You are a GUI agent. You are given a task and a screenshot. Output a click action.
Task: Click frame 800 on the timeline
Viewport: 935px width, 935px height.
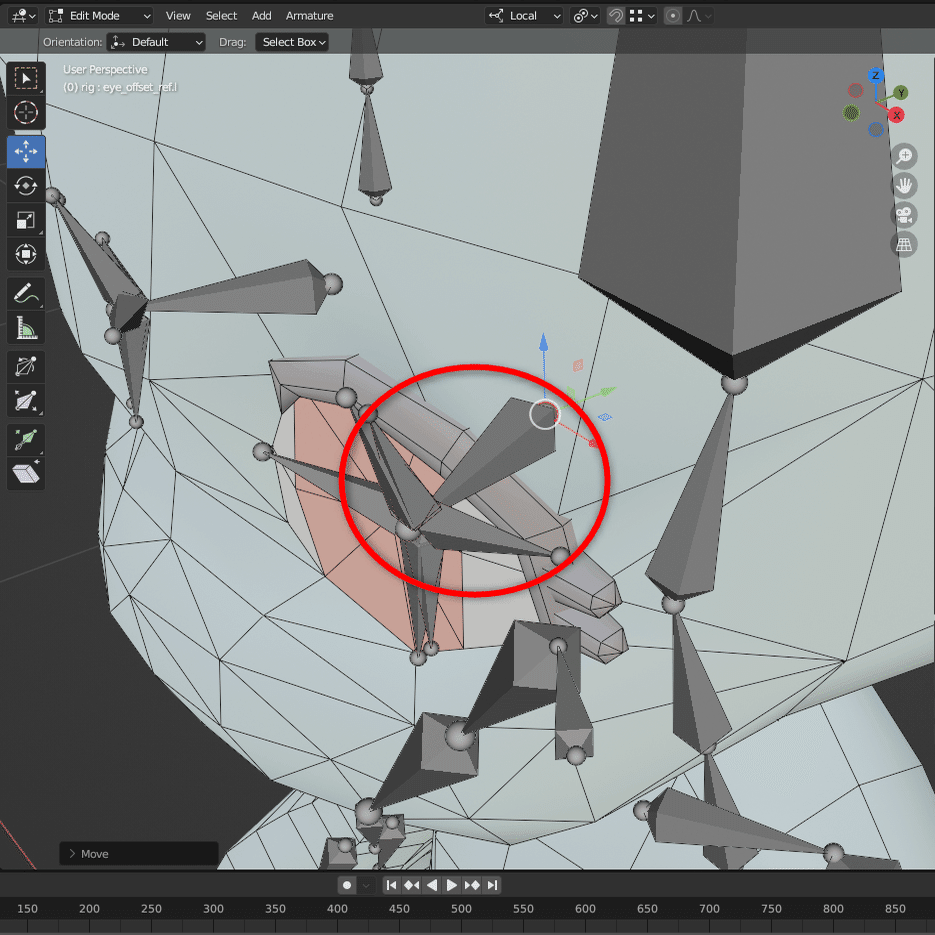coord(833,908)
